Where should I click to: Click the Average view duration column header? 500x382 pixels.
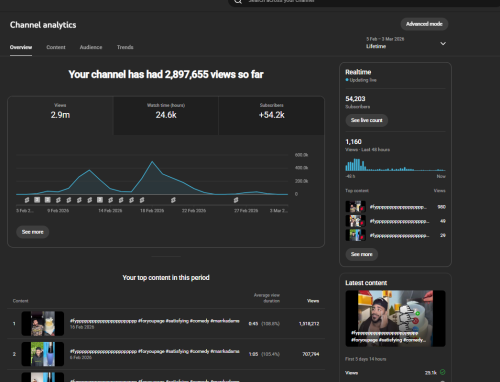[267, 298]
